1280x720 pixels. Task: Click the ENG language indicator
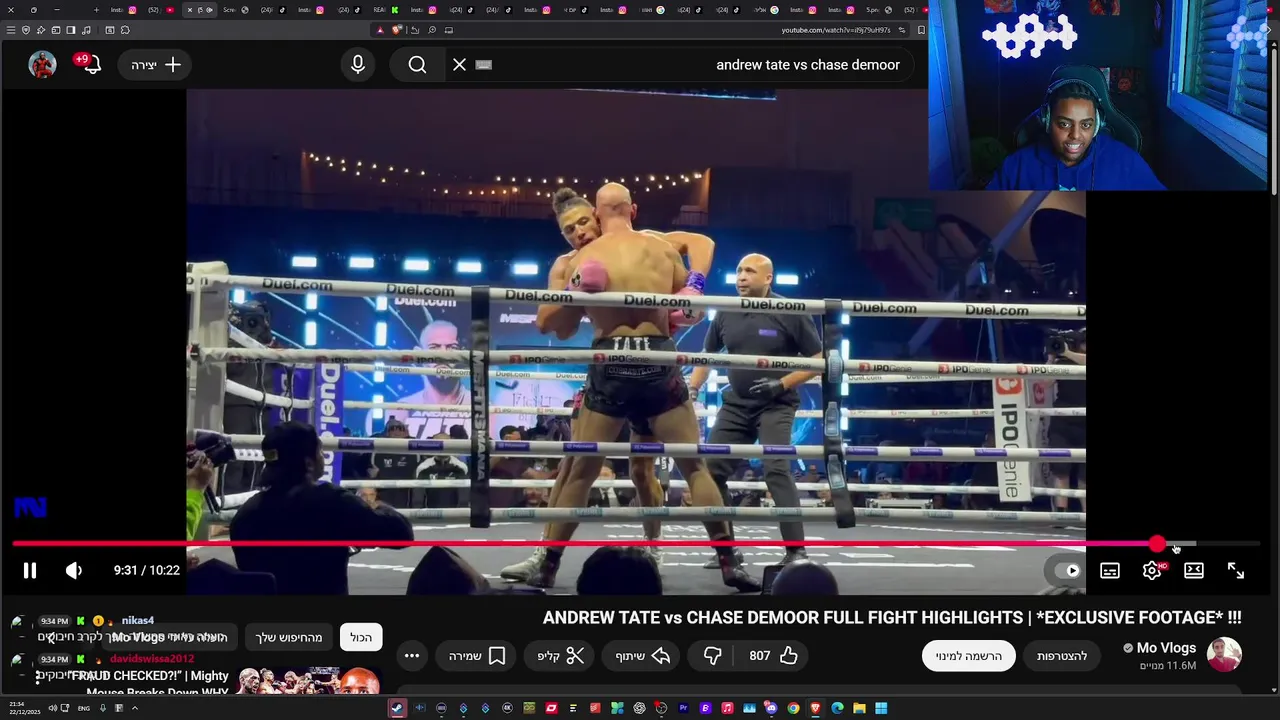coord(84,708)
